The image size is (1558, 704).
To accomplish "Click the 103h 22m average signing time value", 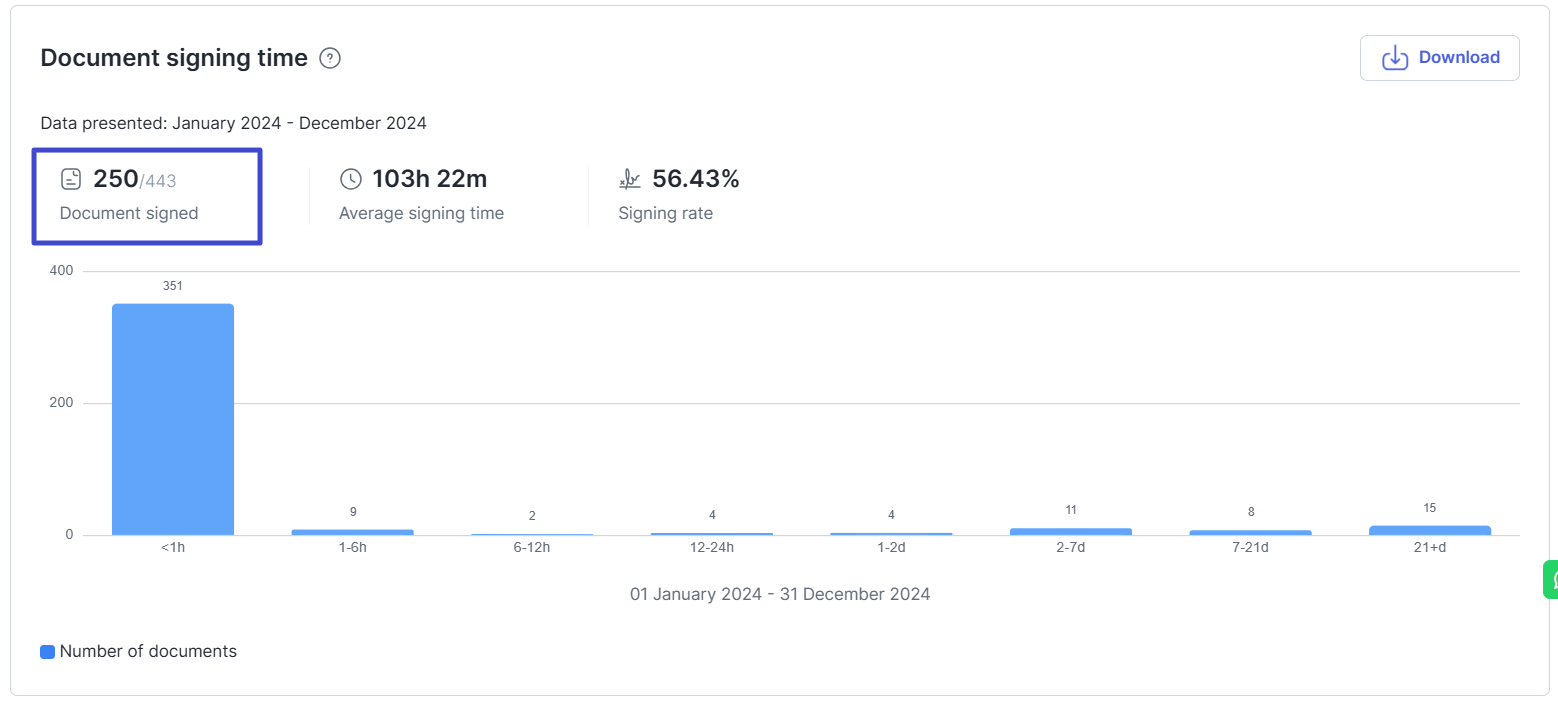I will [430, 180].
